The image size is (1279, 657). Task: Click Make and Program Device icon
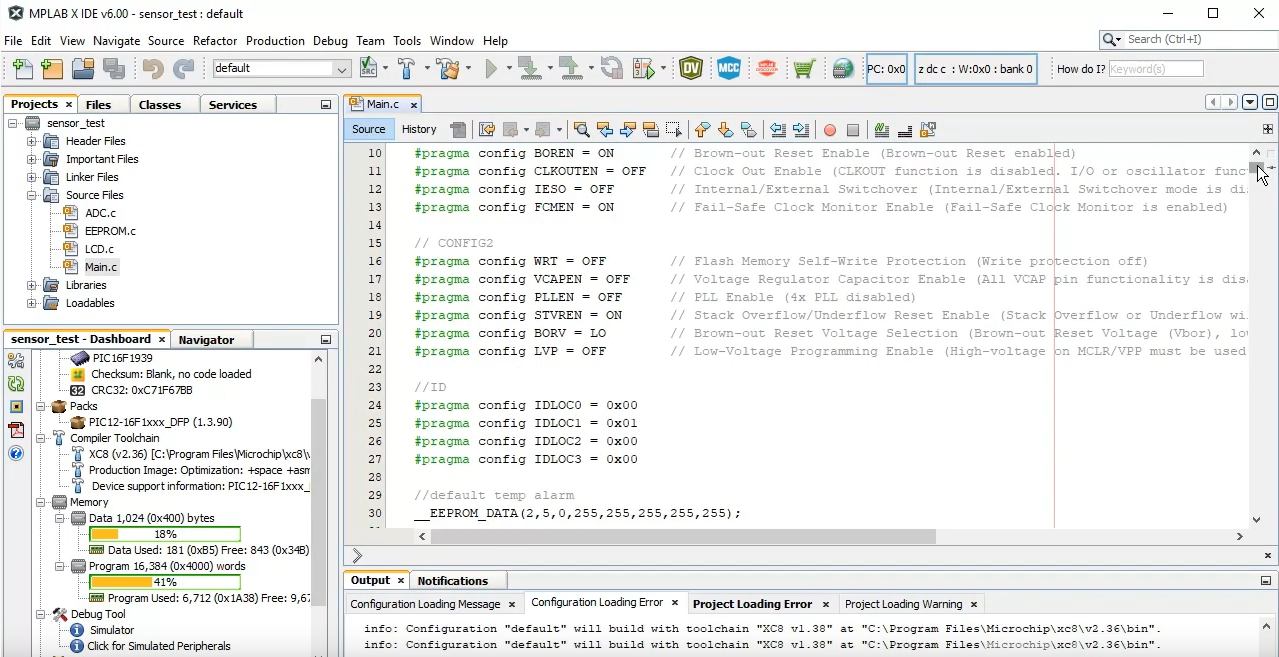529,69
